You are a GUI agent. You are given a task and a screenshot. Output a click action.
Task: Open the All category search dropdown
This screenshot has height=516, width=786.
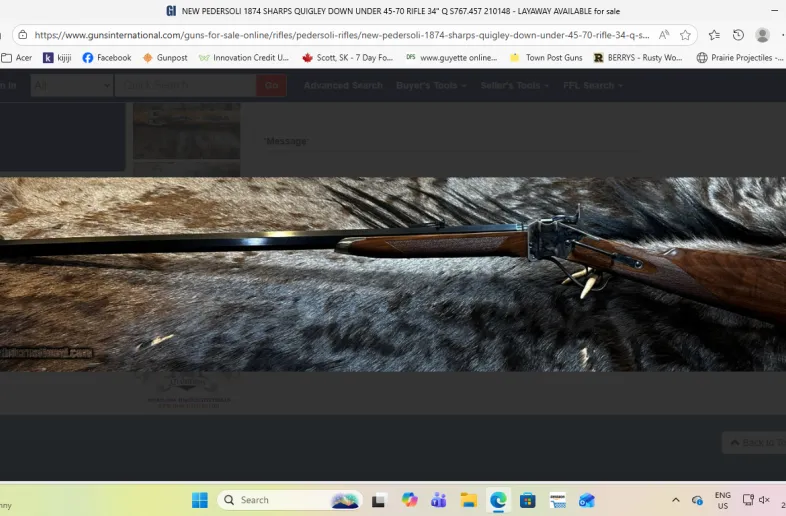coord(71,86)
